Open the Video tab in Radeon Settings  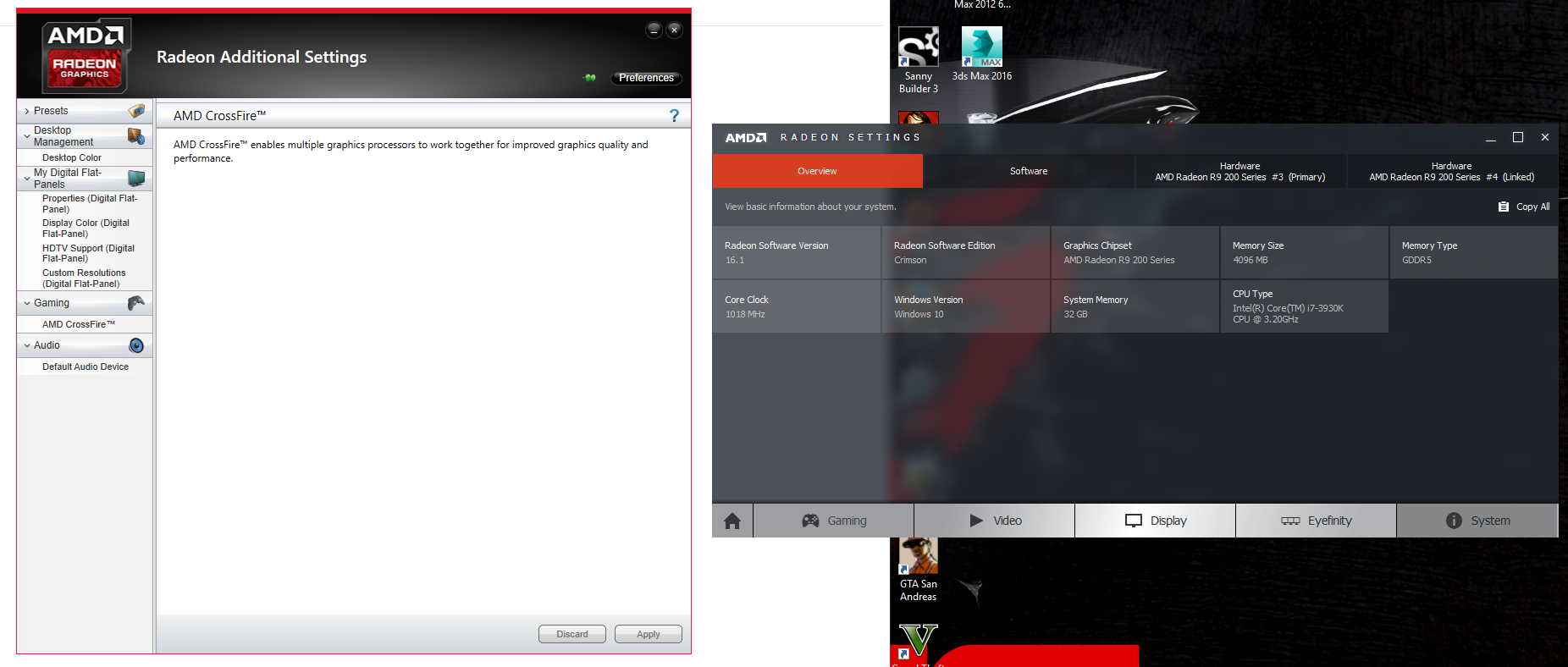[995, 521]
